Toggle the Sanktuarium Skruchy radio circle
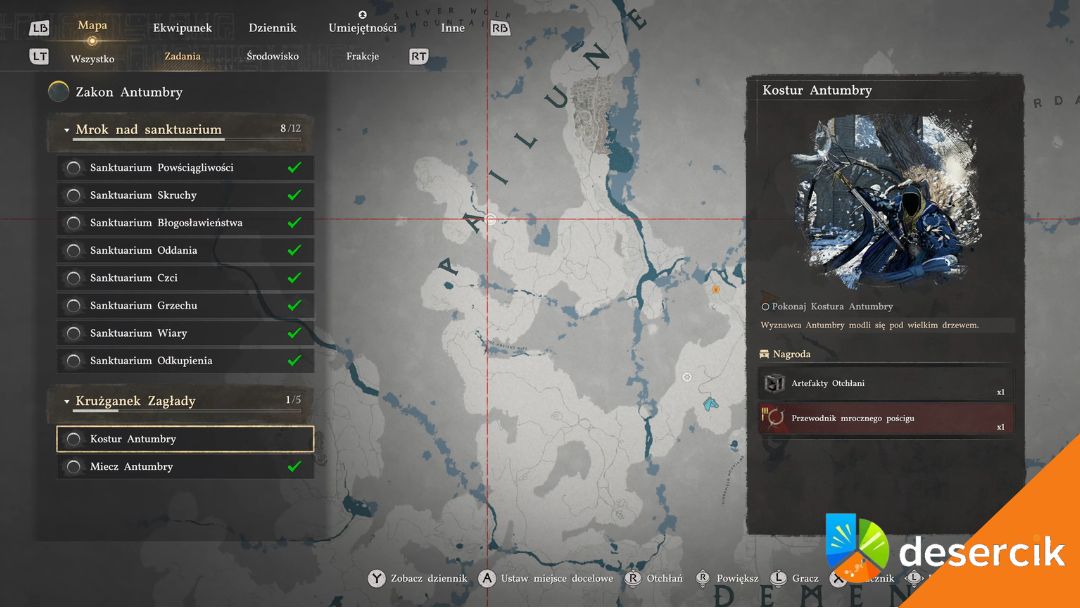Viewport: 1080px width, 608px height. [x=73, y=195]
